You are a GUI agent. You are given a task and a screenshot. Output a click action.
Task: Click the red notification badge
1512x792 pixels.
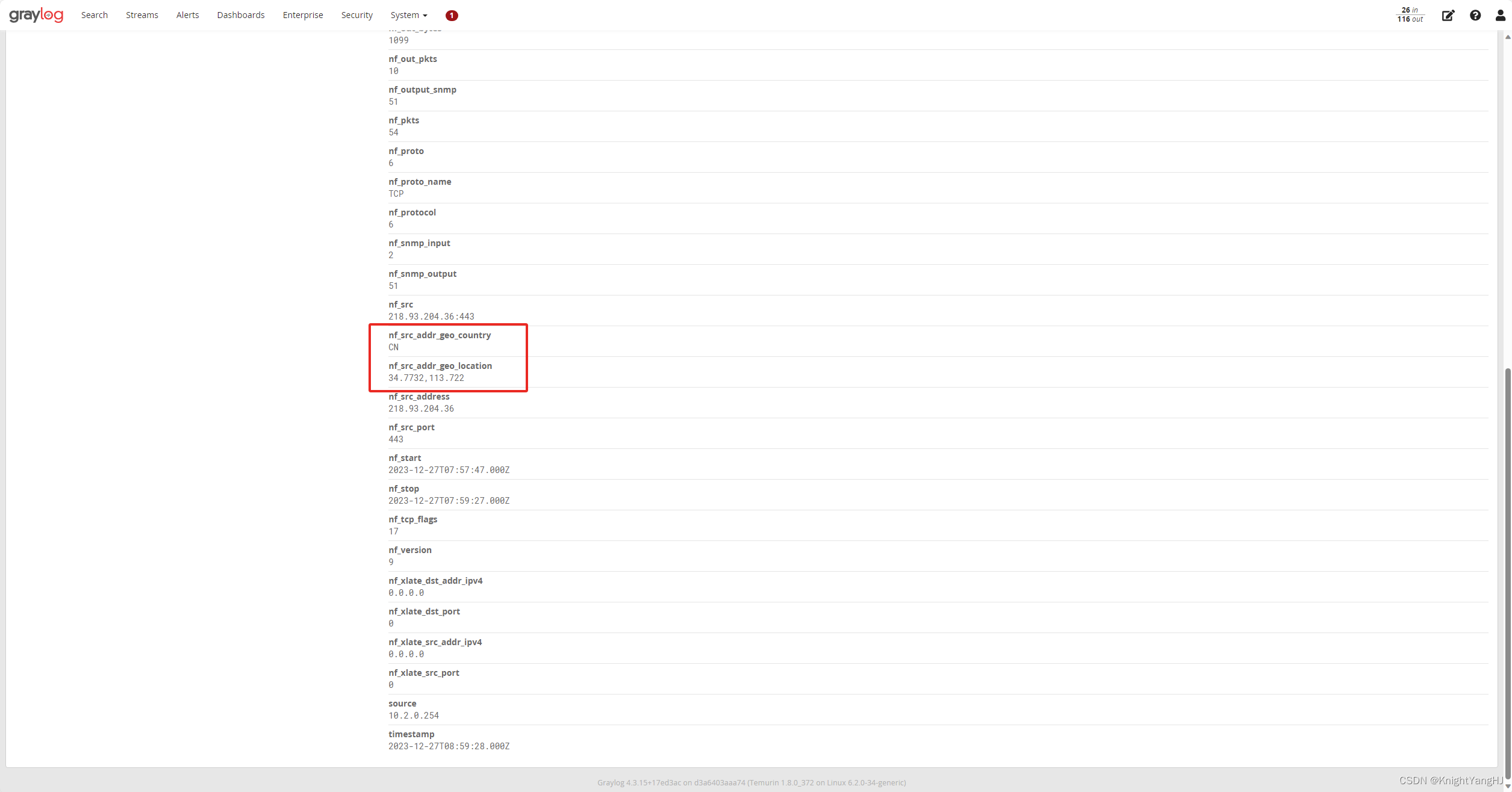[x=452, y=16]
